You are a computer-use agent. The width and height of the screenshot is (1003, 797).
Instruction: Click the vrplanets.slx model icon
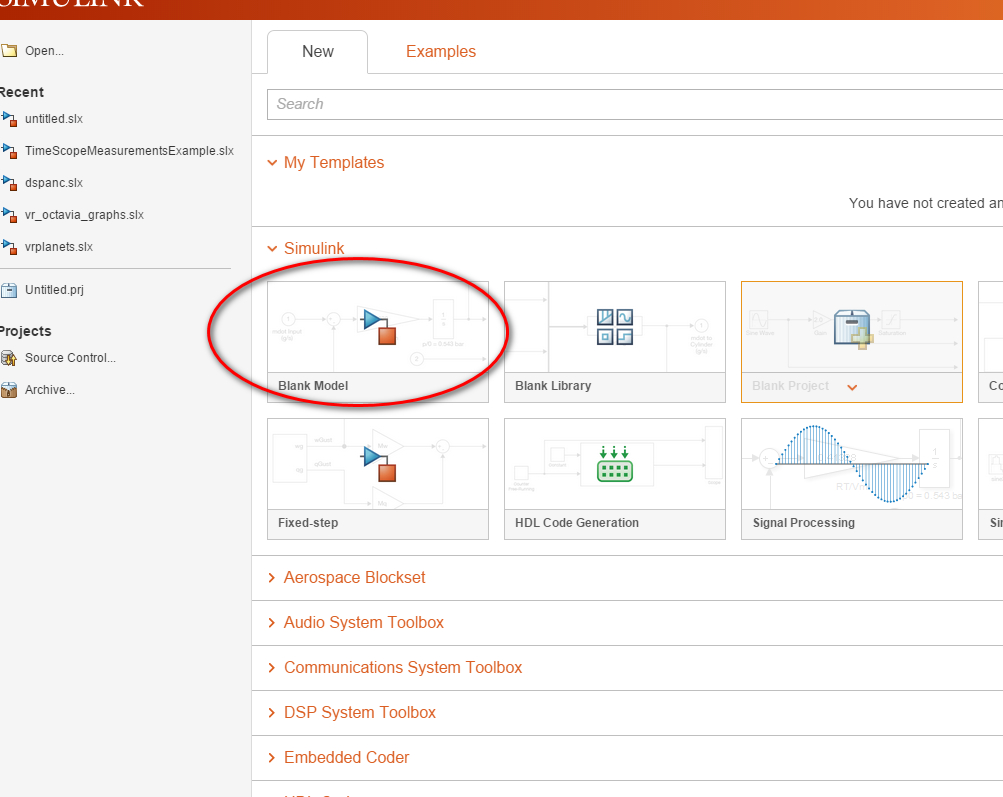pos(9,247)
